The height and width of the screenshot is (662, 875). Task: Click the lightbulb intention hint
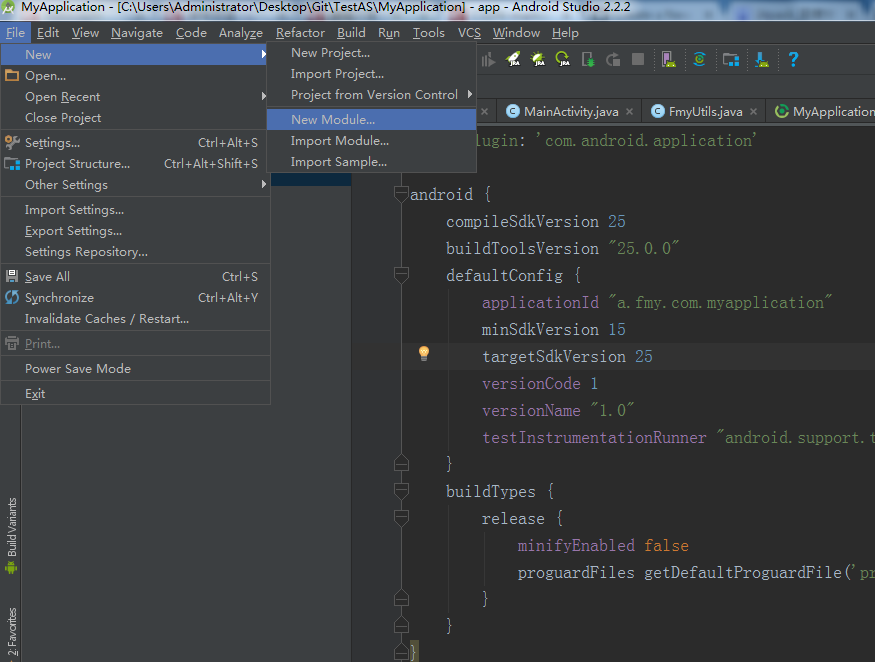[424, 353]
